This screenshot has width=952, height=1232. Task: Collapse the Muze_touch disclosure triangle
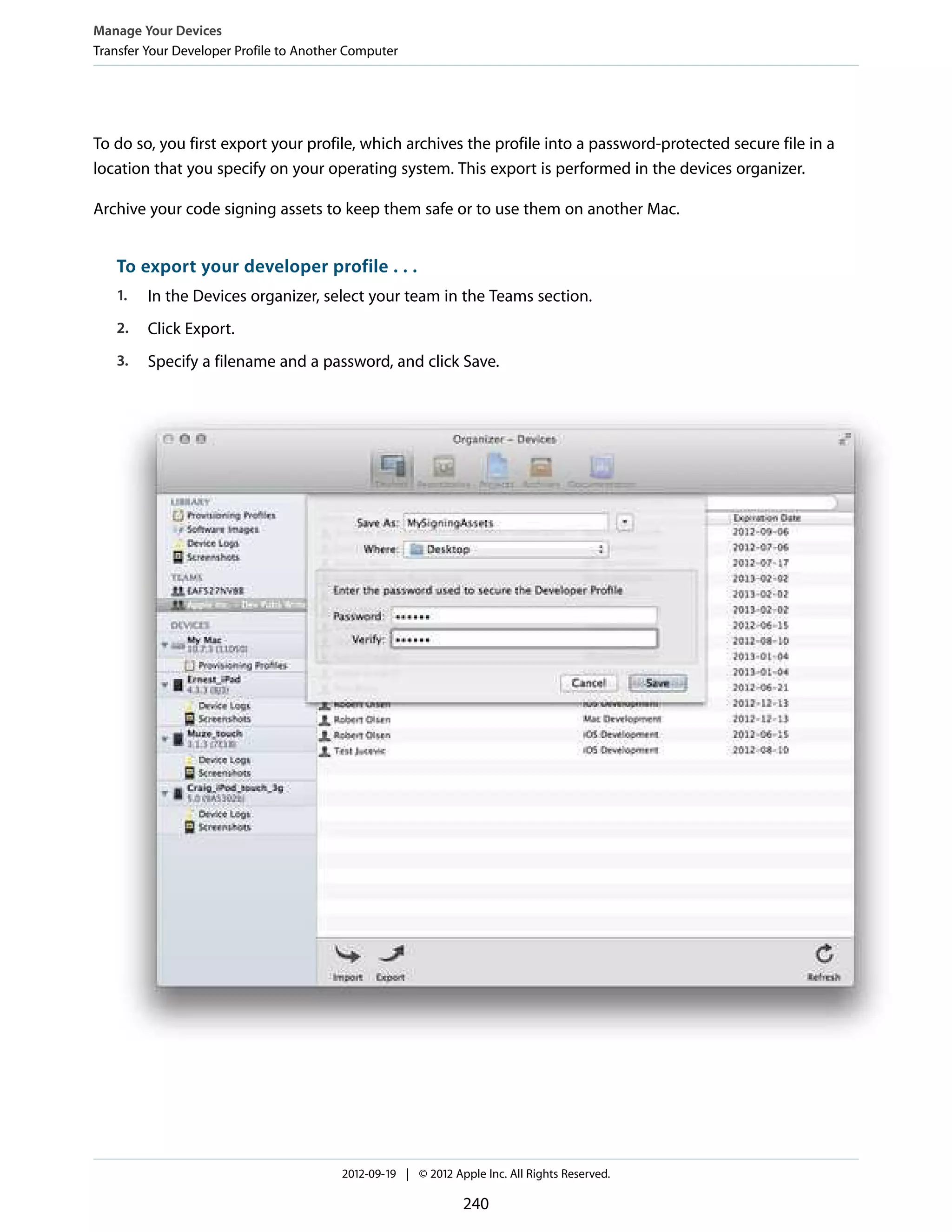[165, 739]
